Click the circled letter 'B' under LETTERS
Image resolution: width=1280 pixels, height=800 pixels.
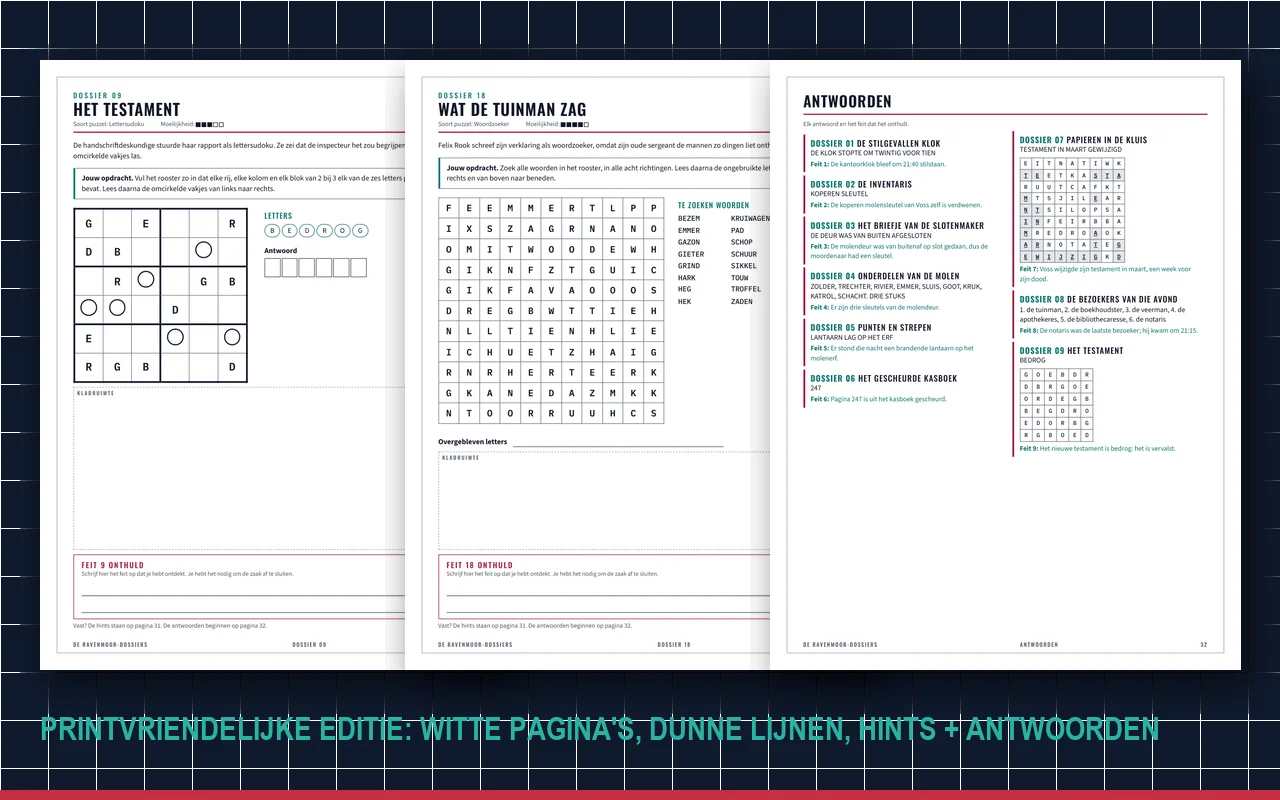(273, 231)
